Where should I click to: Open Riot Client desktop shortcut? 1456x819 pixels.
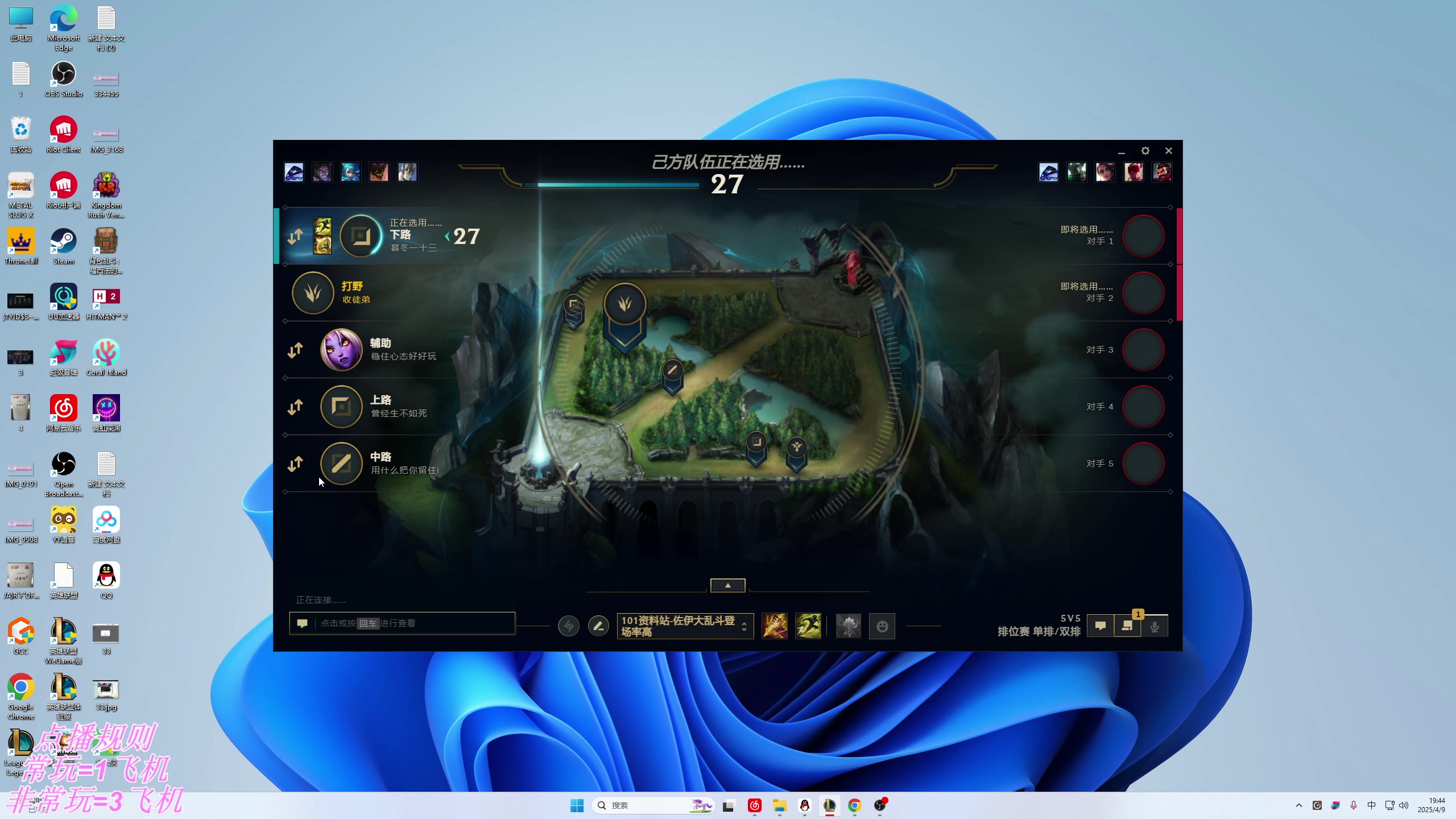pos(64,135)
